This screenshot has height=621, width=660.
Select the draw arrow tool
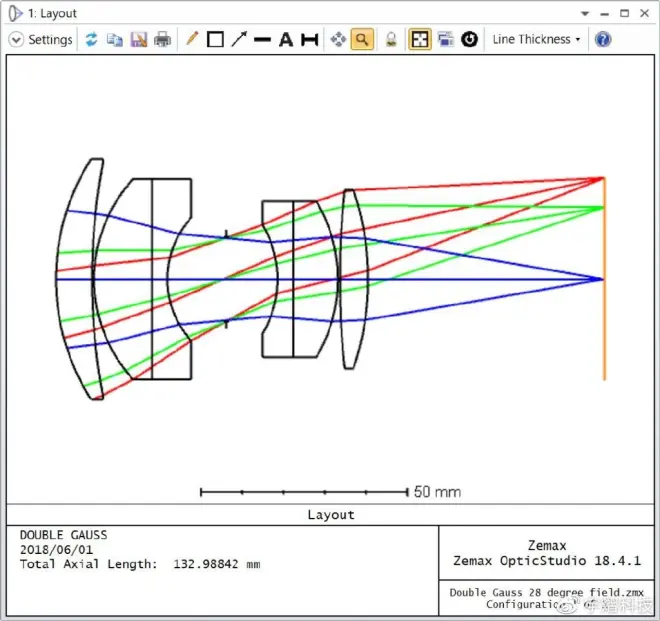pyautogui.click(x=239, y=39)
